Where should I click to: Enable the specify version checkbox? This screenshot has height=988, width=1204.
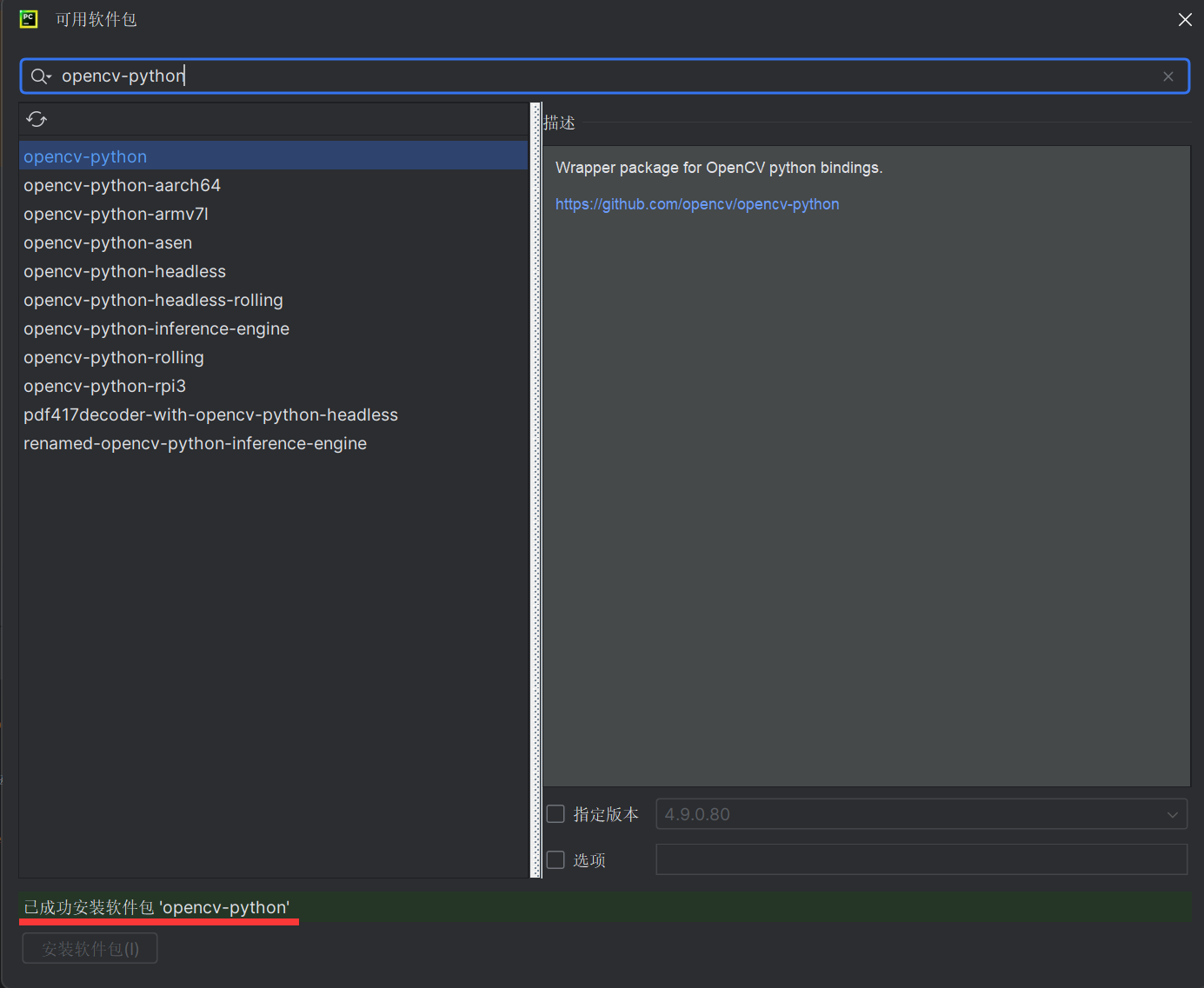point(555,814)
